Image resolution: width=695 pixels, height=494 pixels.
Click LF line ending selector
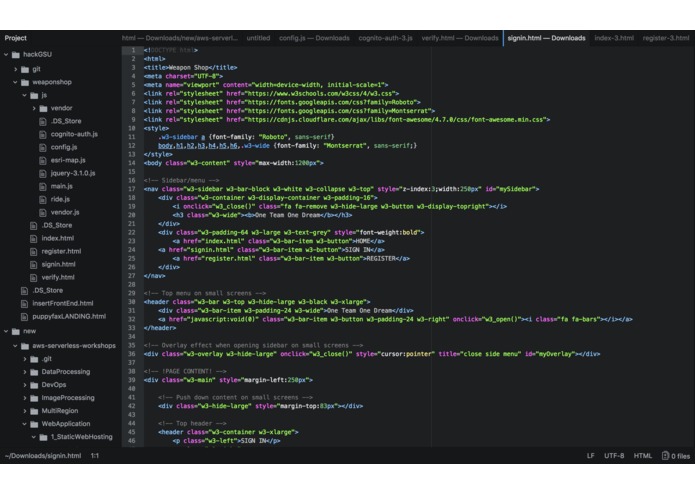[590, 455]
